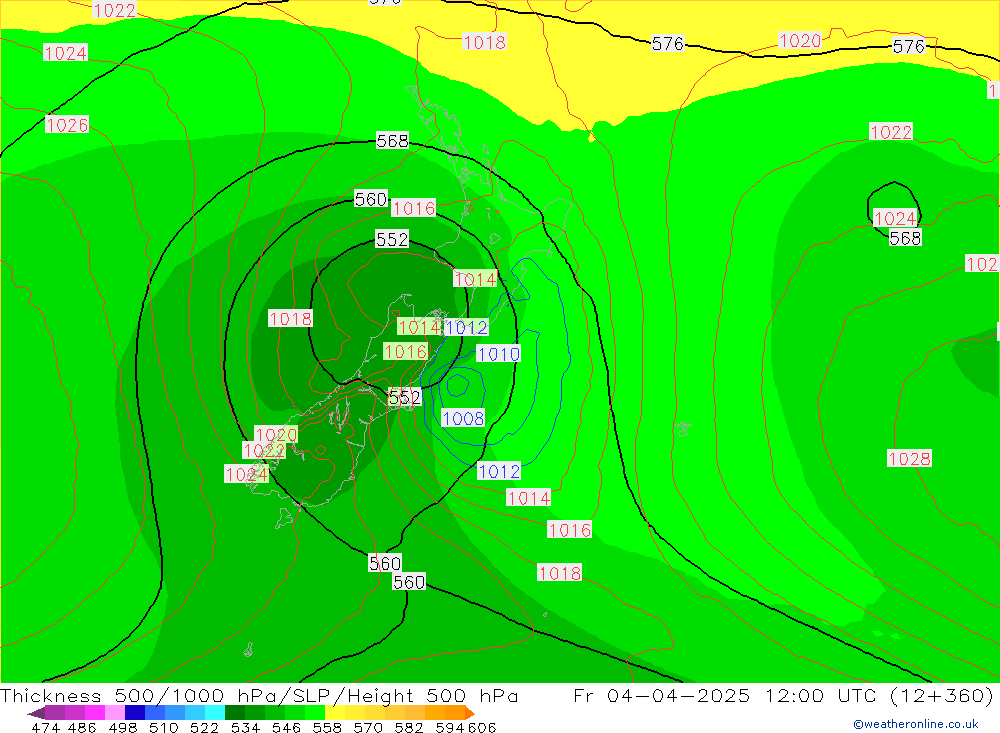1000x733 pixels.
Task: Click the legend value 570
Action: 367,728
